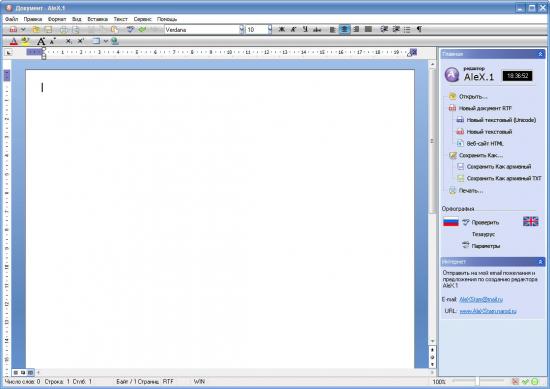Align text to the right
This screenshot has width=550, height=389.
click(356, 29)
